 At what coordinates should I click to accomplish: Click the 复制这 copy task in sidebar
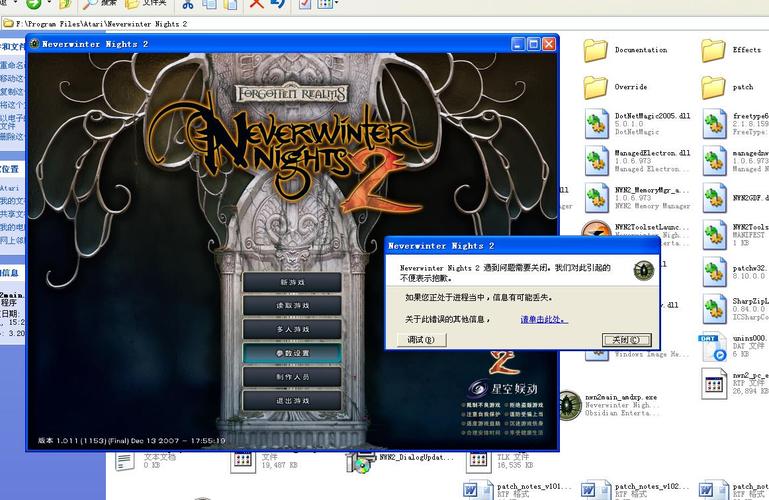coord(12,92)
